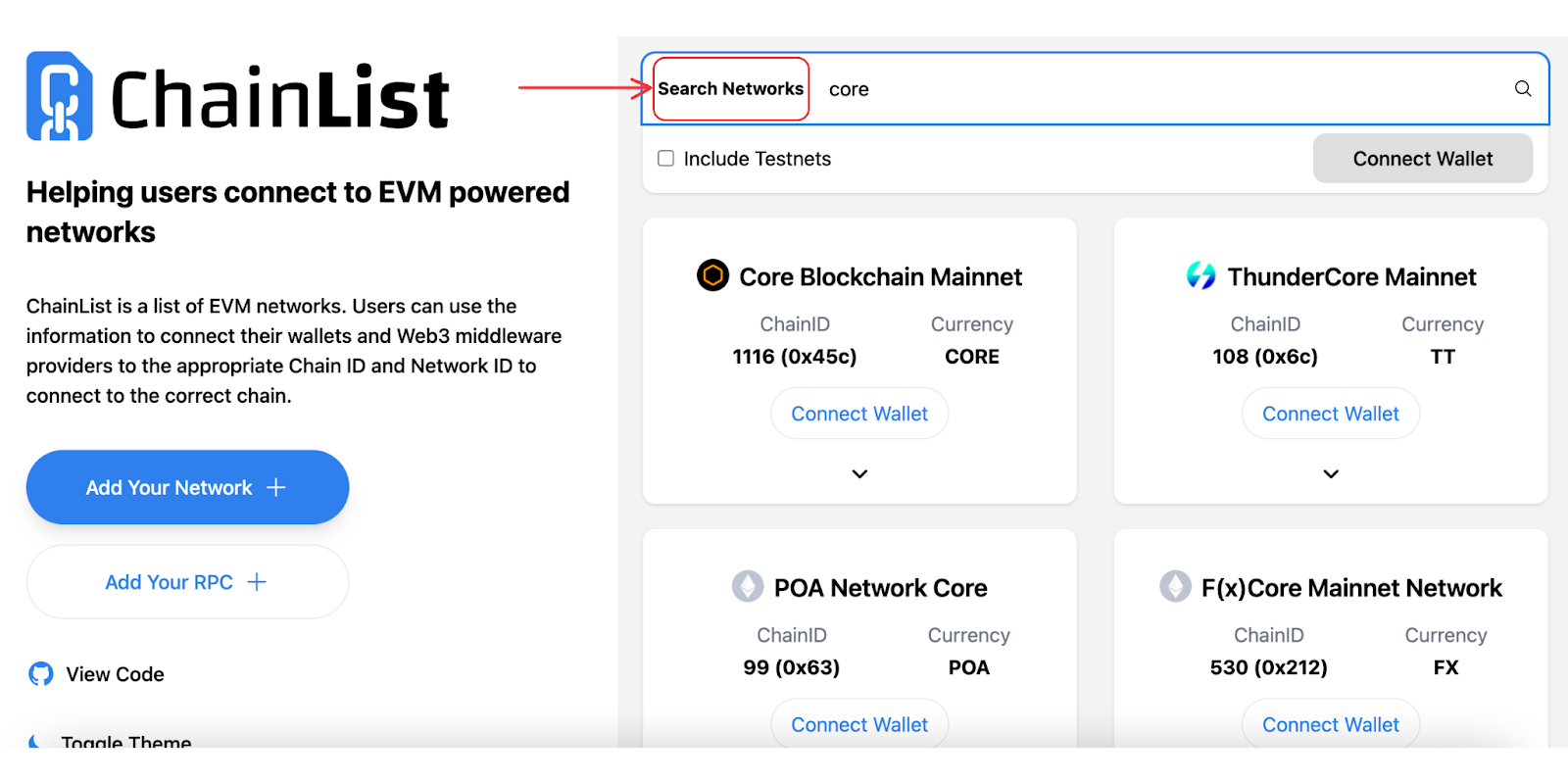Image resolution: width=1568 pixels, height=784 pixels.
Task: Connect wallet to F(x)Core Mainnet Network
Action: tap(1330, 724)
